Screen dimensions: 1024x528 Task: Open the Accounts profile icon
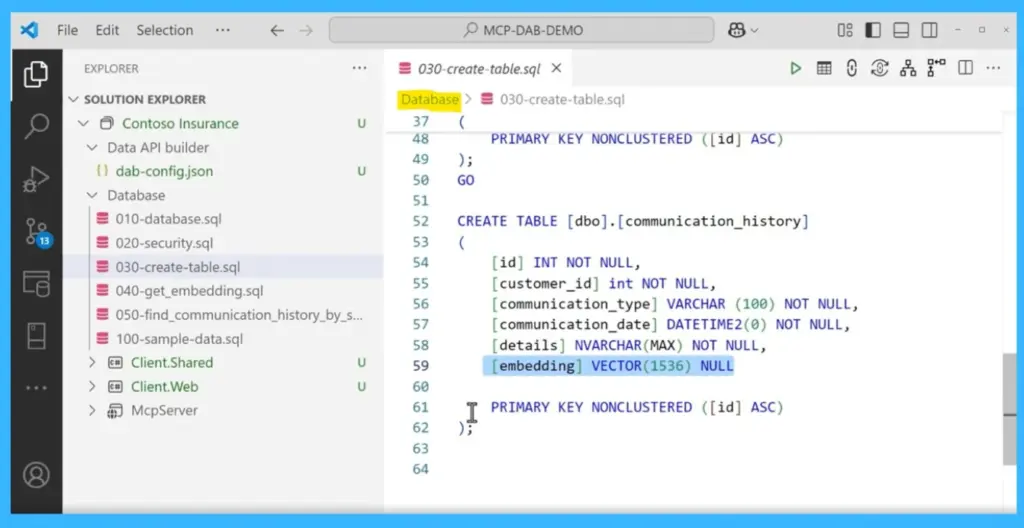tap(36, 474)
